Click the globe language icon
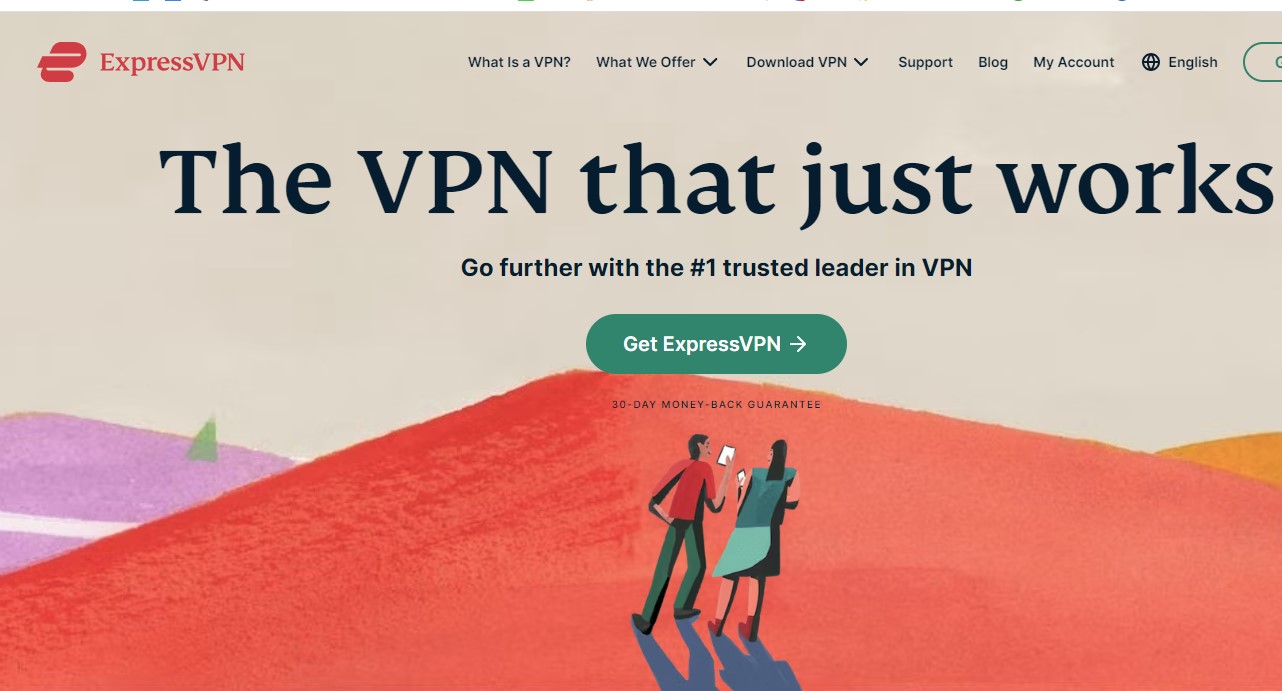The width and height of the screenshot is (1282, 691). (1151, 62)
